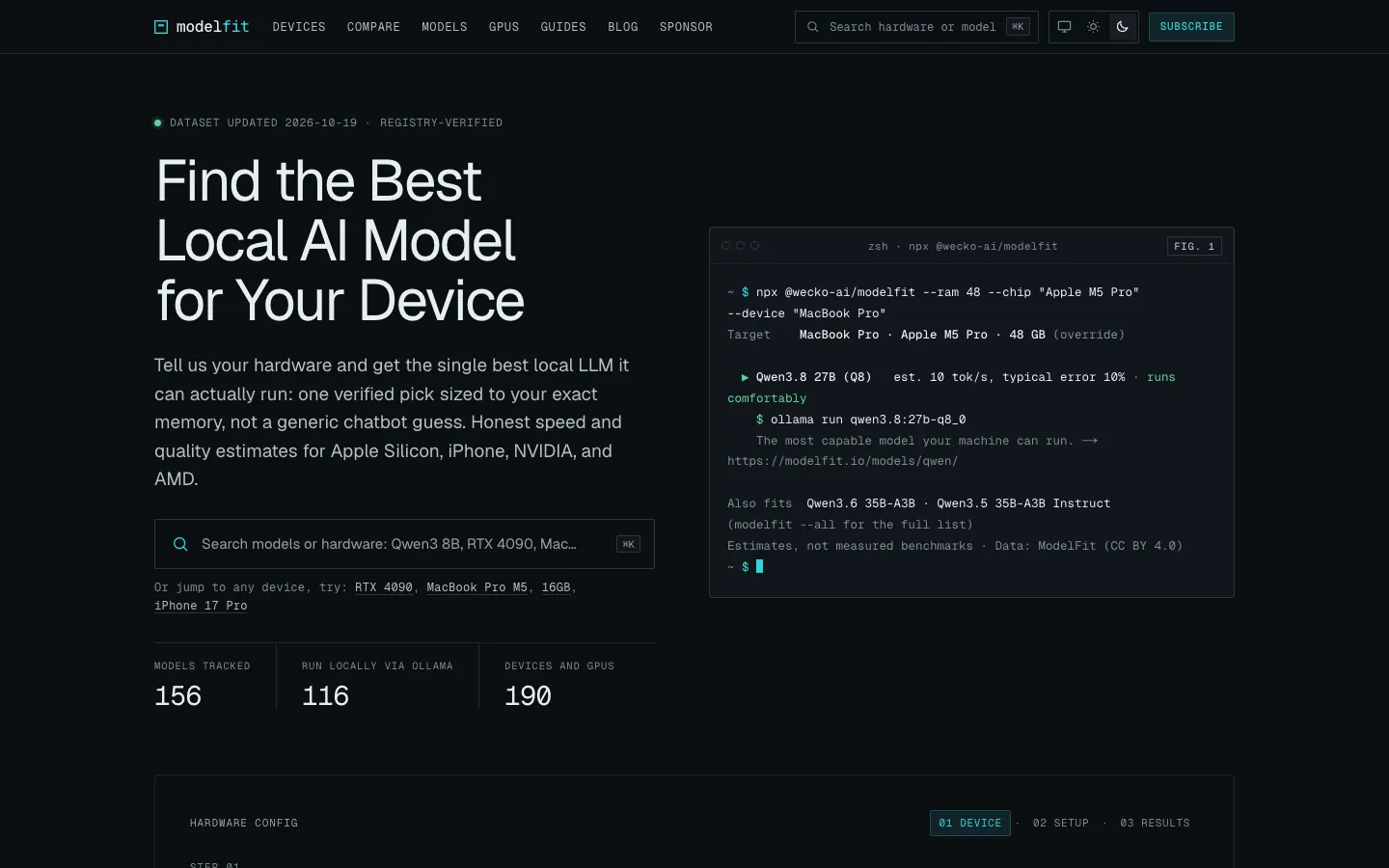The width and height of the screenshot is (1389, 868).
Task: Click the magnifier icon in header search
Action: tap(813, 27)
